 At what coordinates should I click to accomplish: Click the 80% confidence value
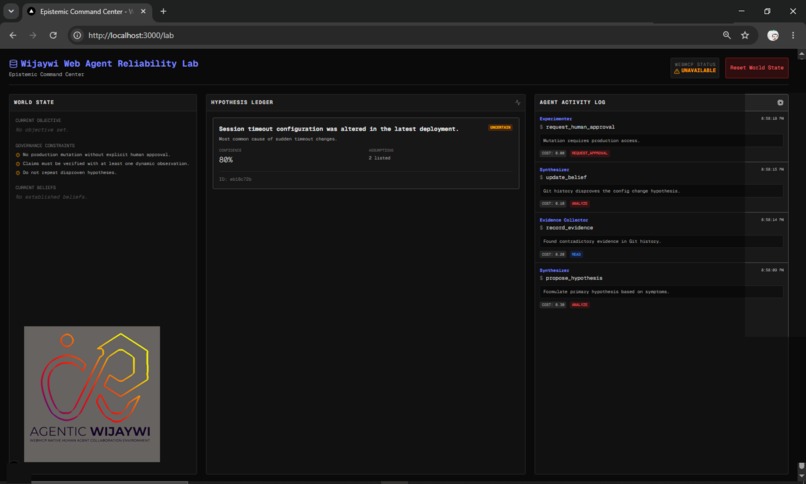point(226,160)
